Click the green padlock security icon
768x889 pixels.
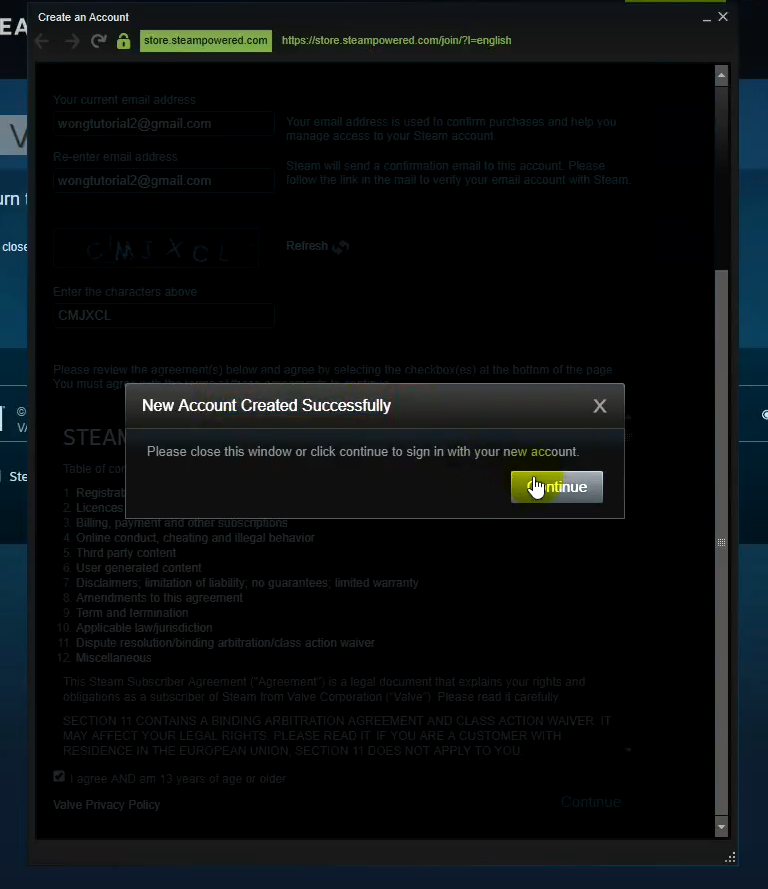point(123,41)
